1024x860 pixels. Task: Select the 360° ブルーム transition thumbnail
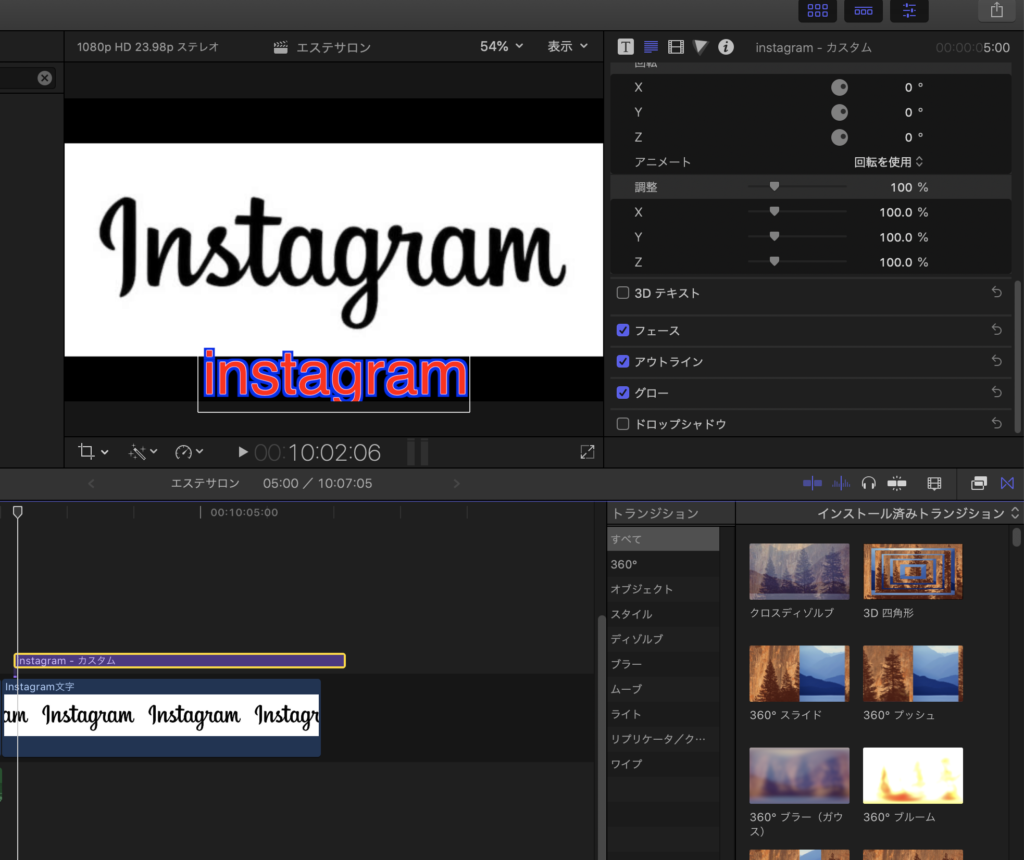[913, 775]
